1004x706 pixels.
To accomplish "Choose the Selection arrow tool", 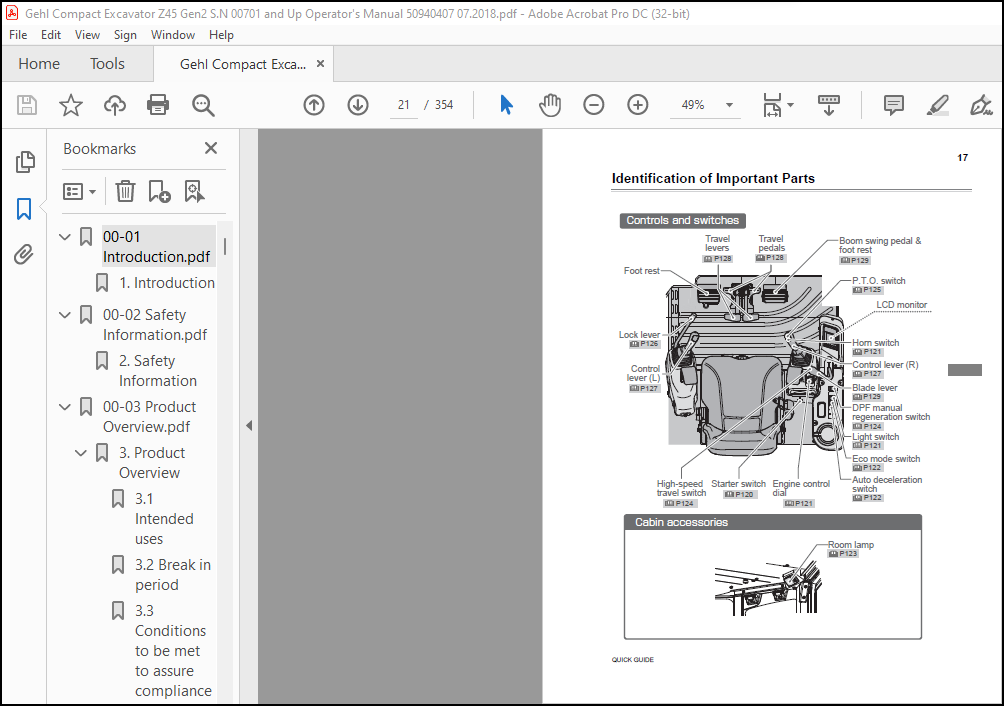I will [506, 105].
